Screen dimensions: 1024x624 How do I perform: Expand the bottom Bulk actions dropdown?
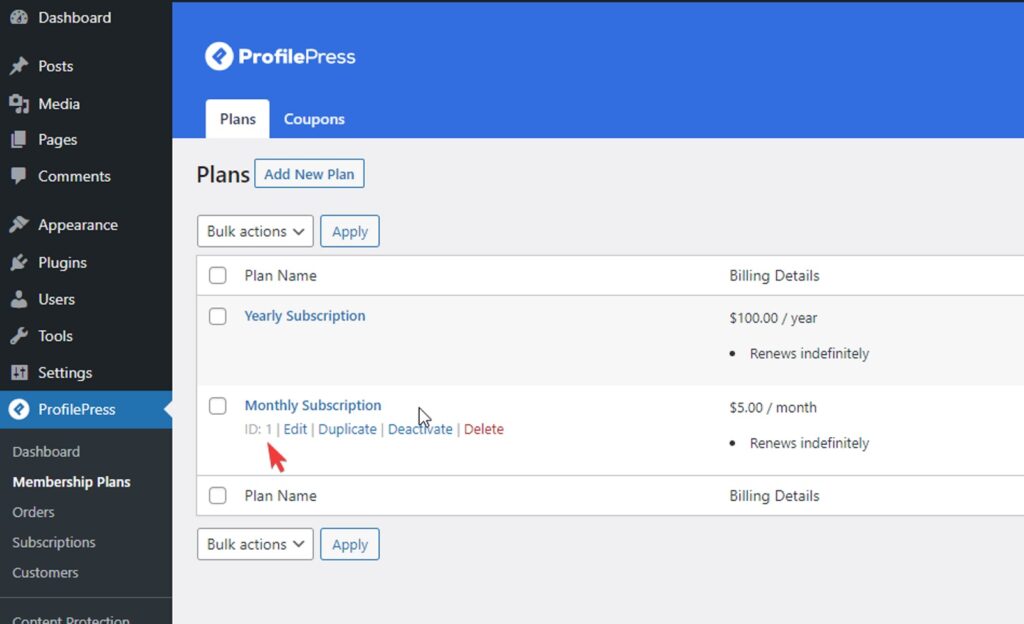(255, 544)
